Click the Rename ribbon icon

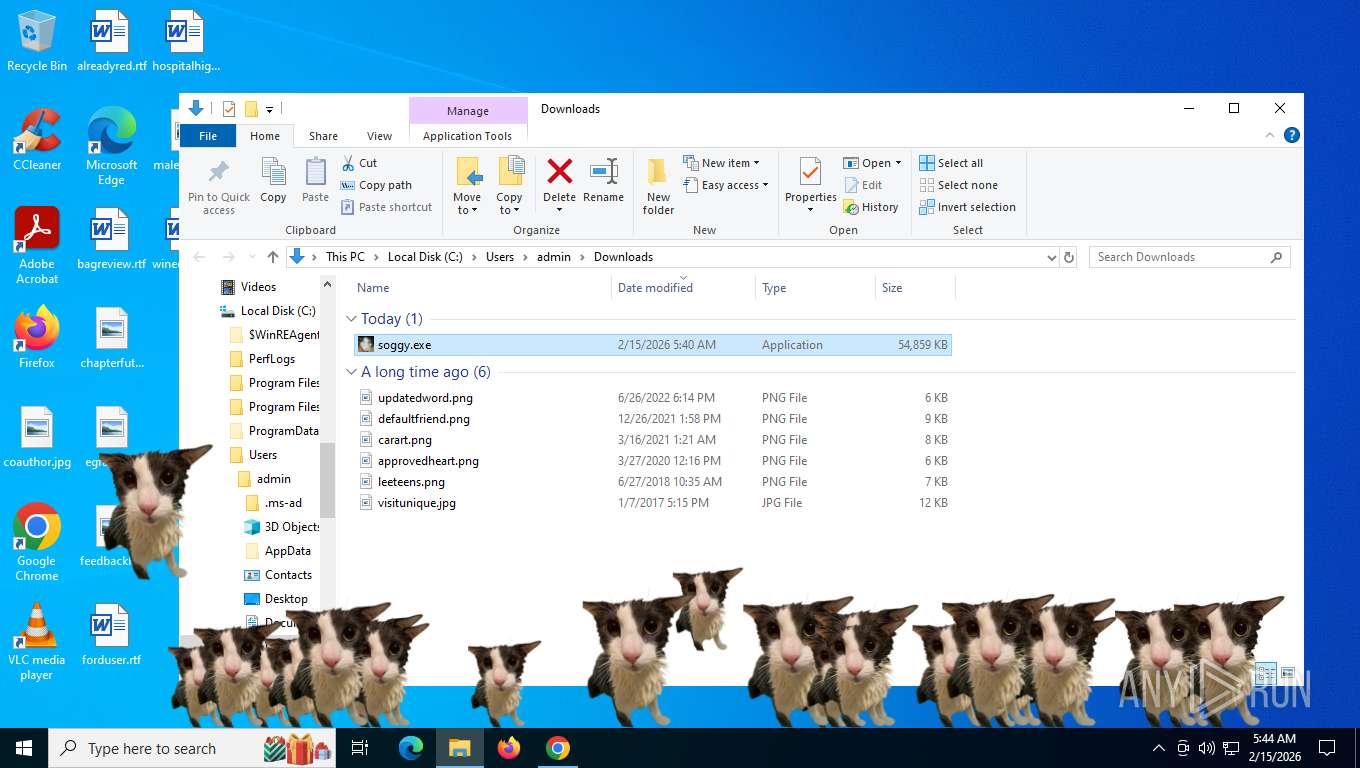coord(603,171)
